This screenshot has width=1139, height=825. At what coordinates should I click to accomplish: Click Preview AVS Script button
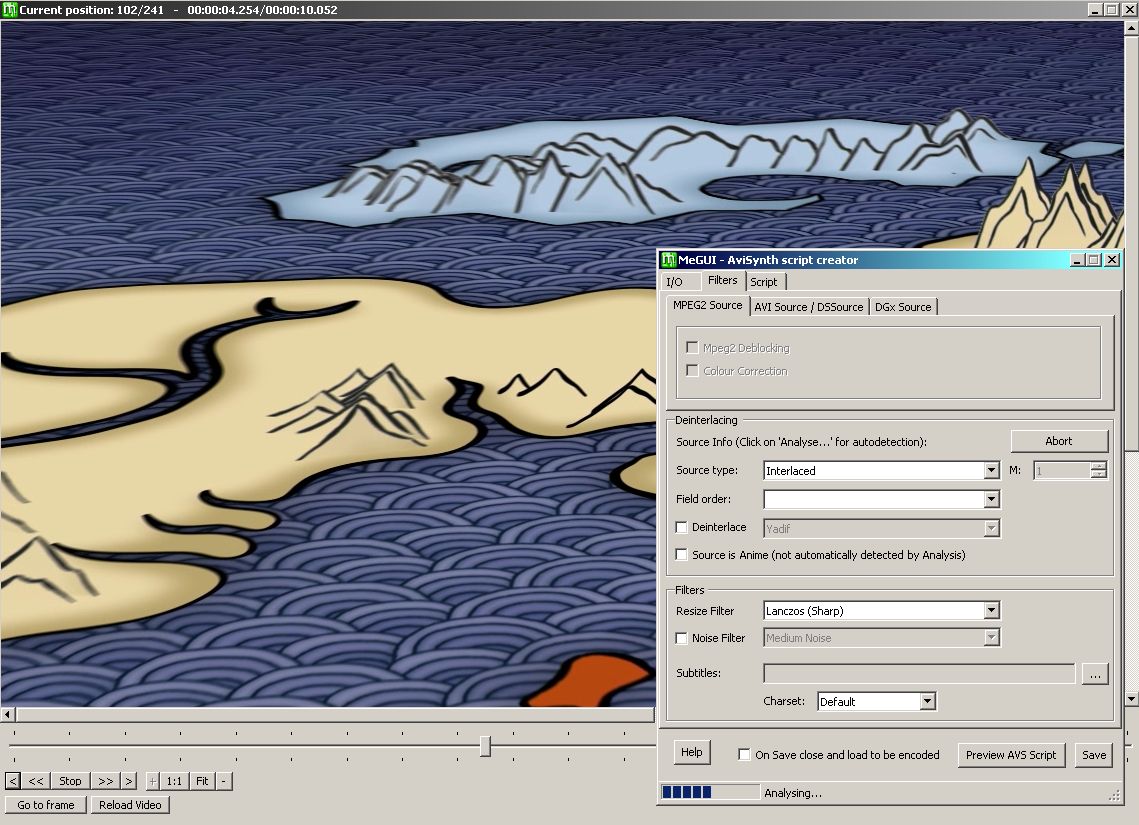(1010, 755)
